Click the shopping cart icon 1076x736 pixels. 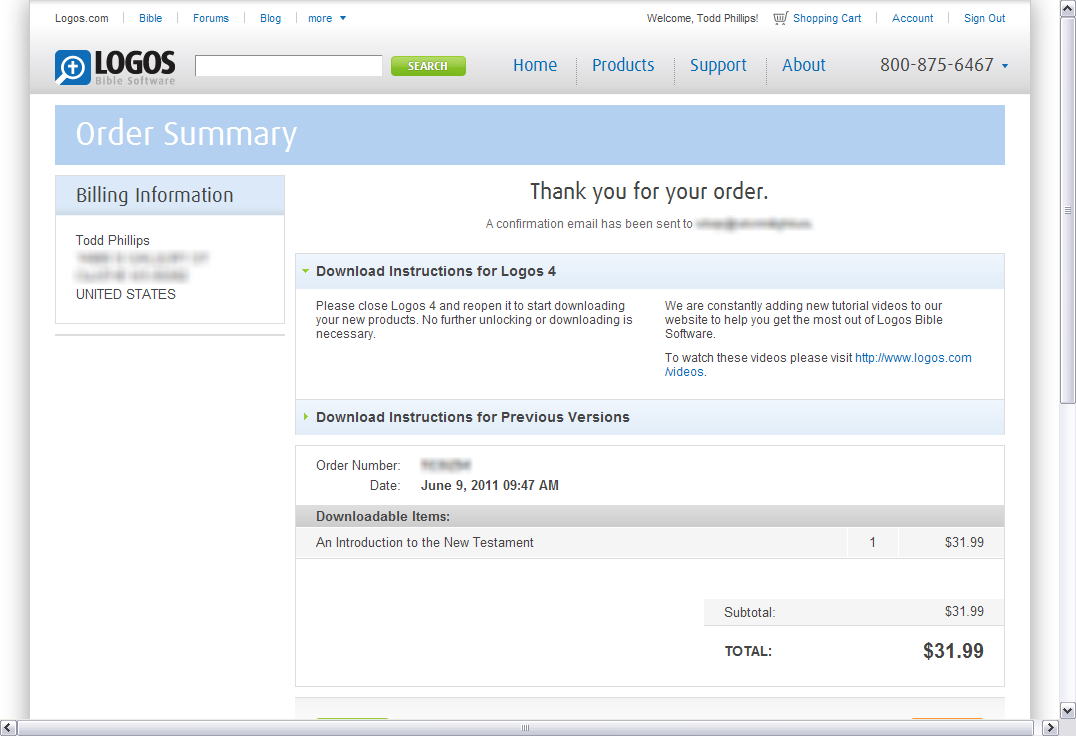point(780,19)
